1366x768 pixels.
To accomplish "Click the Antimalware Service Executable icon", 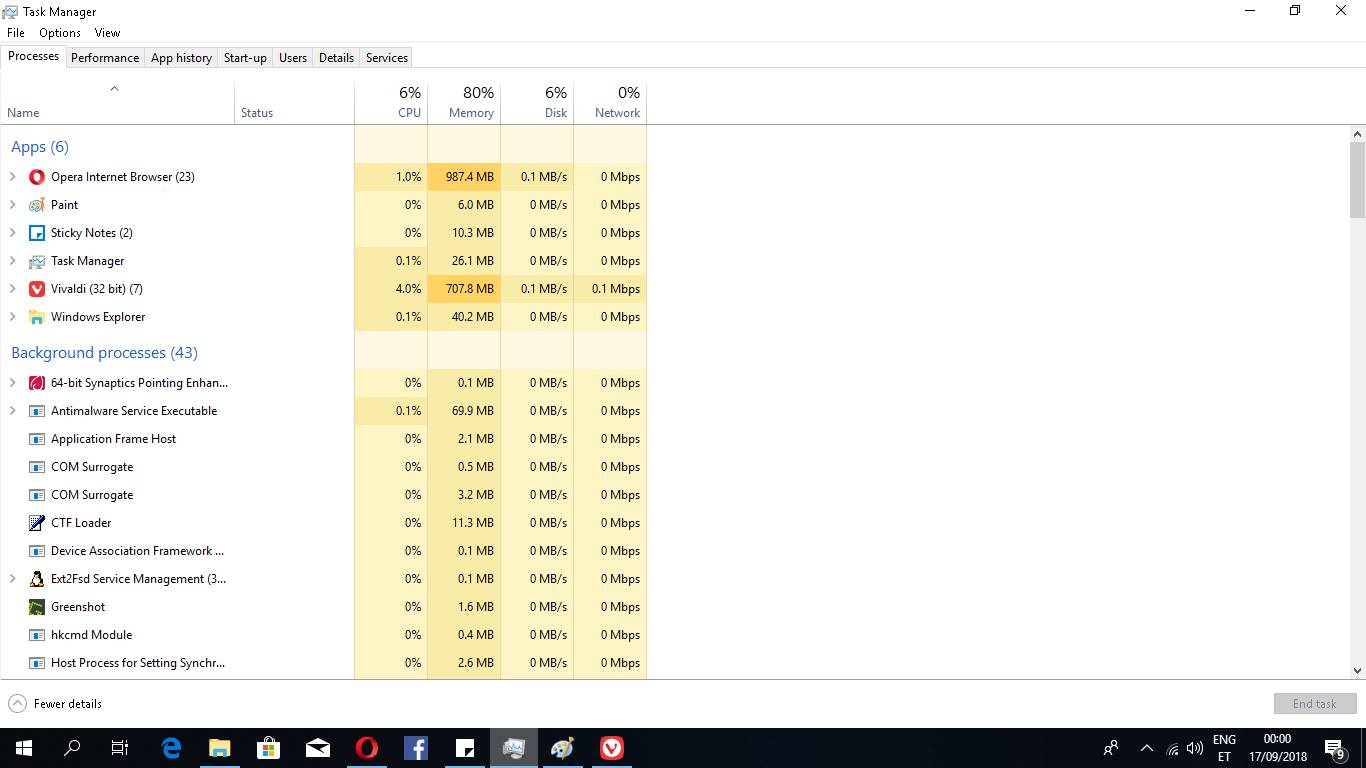I will 37,411.
